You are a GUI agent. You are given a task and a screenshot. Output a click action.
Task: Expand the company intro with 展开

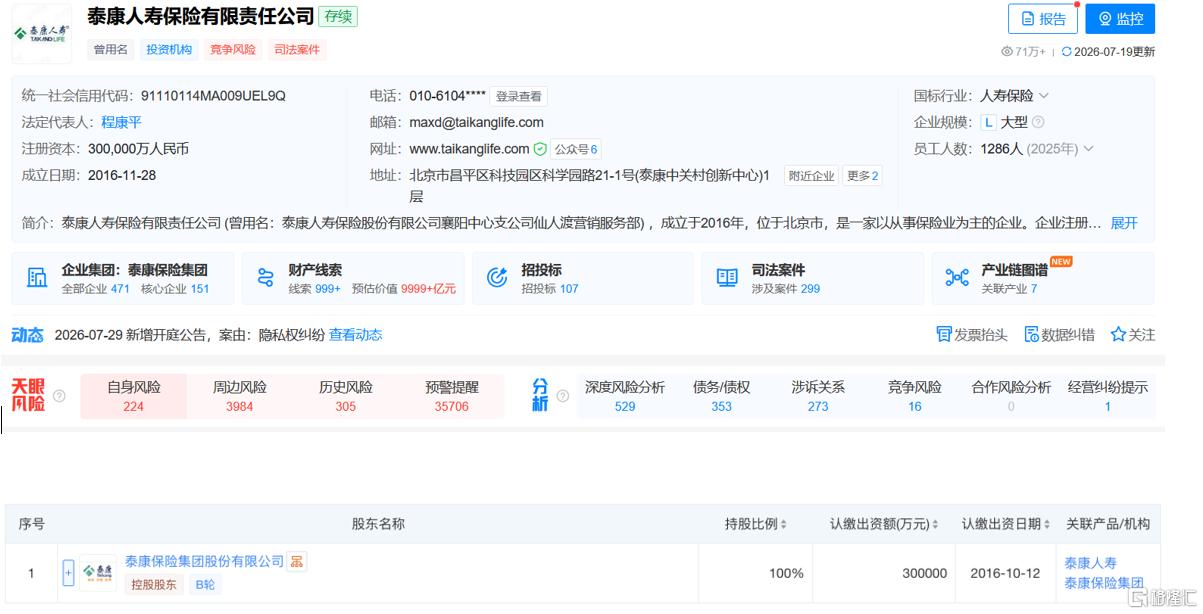[x=1124, y=223]
